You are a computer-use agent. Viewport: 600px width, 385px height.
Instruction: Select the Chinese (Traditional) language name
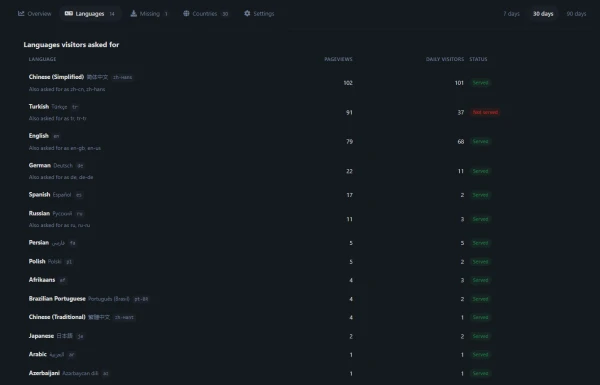[57, 317]
